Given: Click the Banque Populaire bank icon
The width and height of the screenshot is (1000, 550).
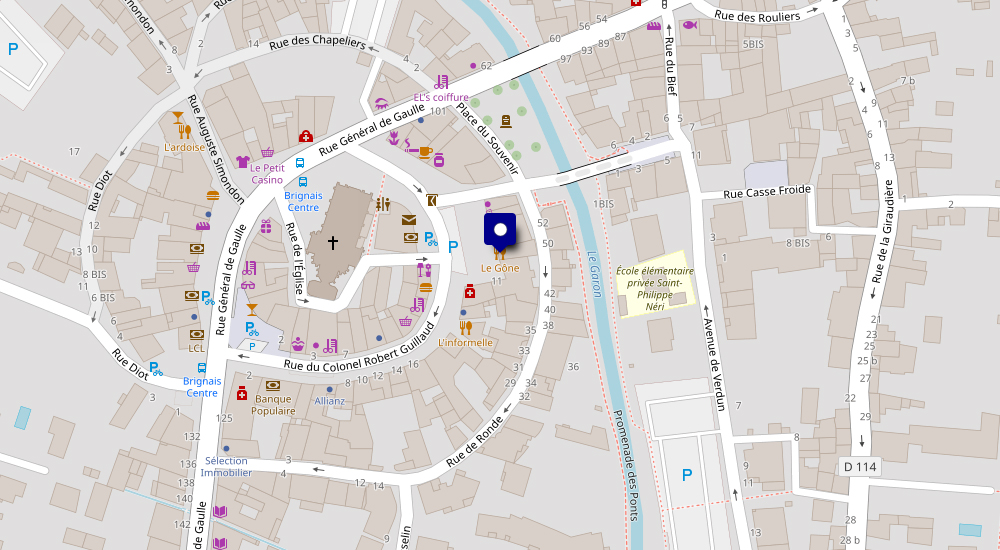Looking at the screenshot, I should click(273, 385).
